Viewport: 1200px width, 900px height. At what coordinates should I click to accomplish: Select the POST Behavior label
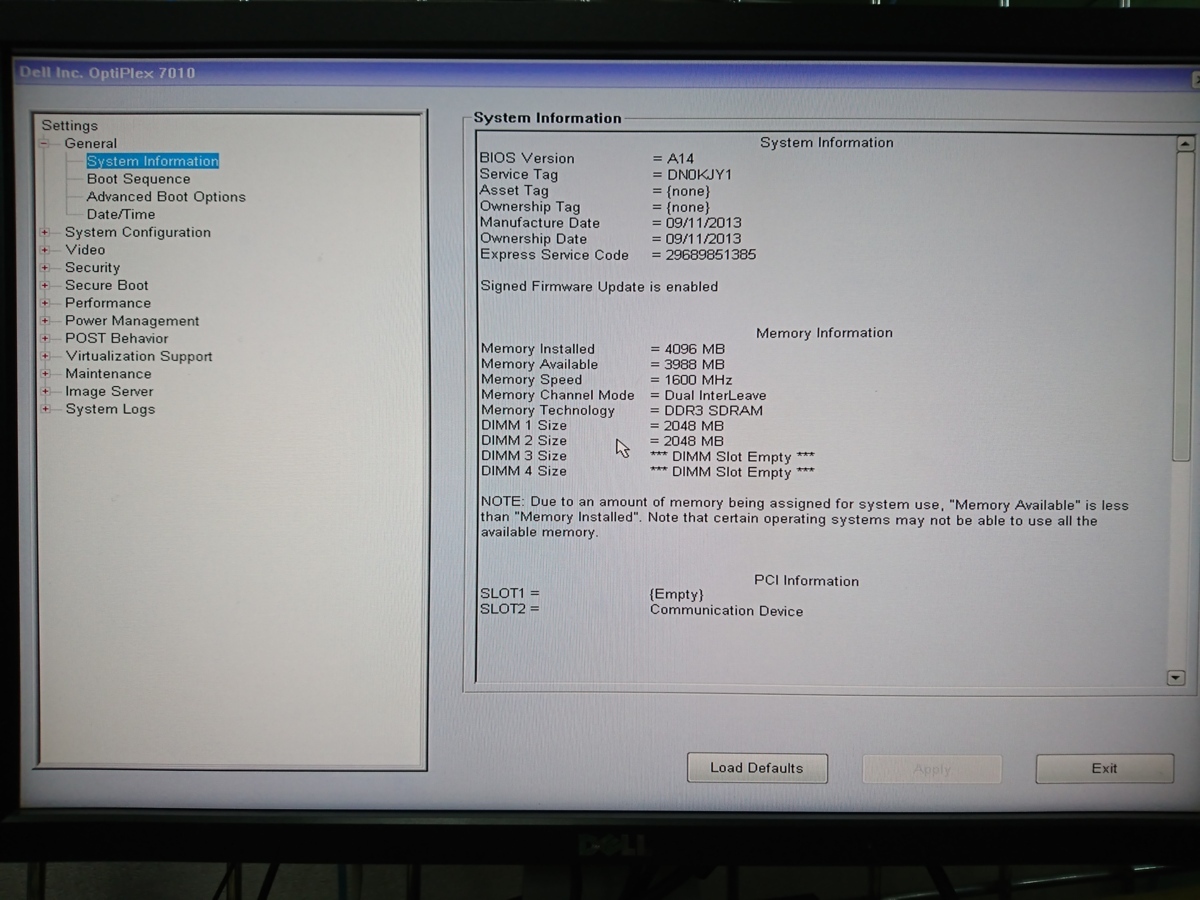[117, 338]
